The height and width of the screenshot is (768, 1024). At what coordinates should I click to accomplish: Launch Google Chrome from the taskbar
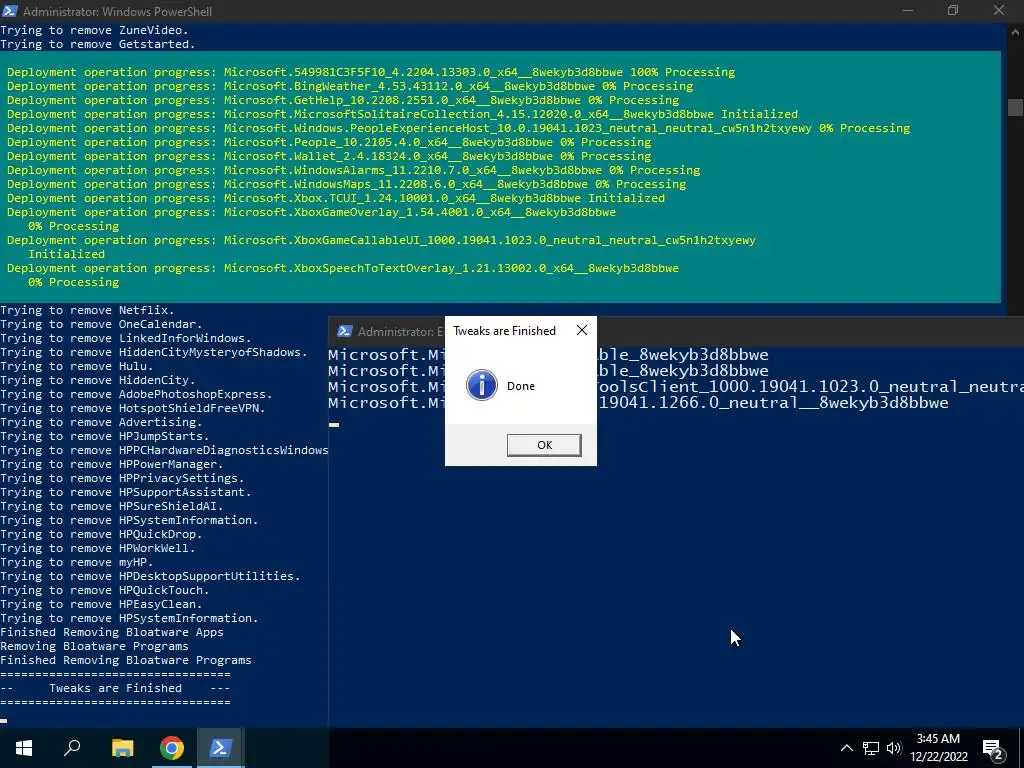click(x=172, y=748)
